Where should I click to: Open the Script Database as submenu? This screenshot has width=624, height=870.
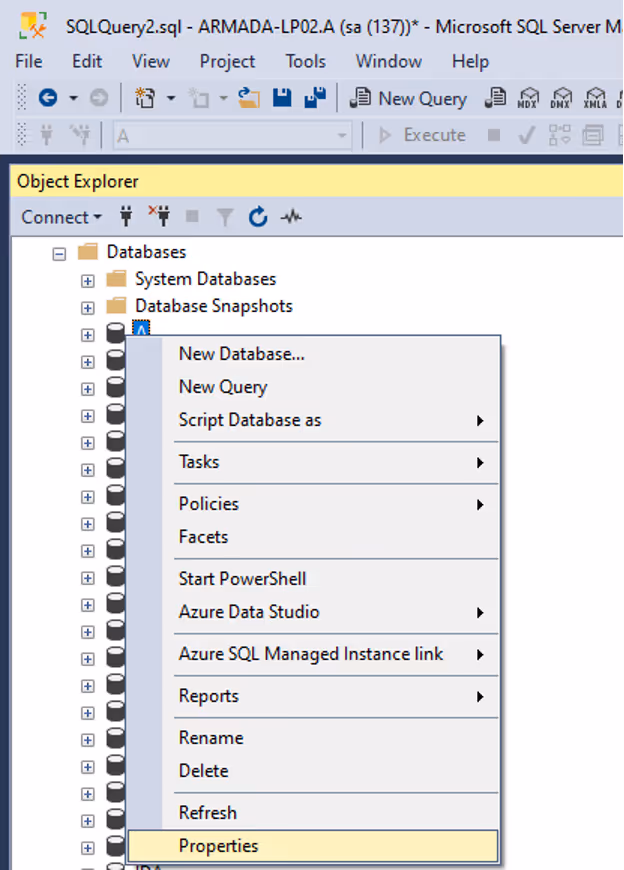click(313, 420)
